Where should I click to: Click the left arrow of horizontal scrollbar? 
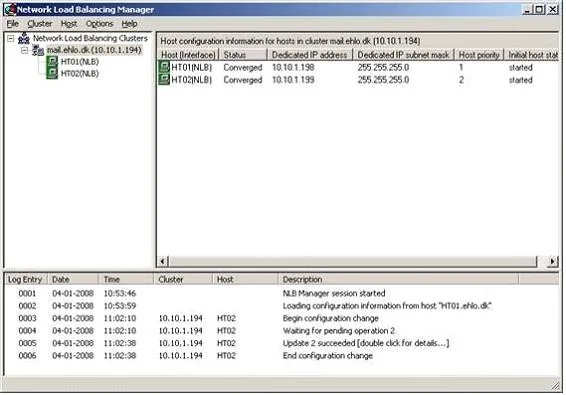(x=163, y=261)
